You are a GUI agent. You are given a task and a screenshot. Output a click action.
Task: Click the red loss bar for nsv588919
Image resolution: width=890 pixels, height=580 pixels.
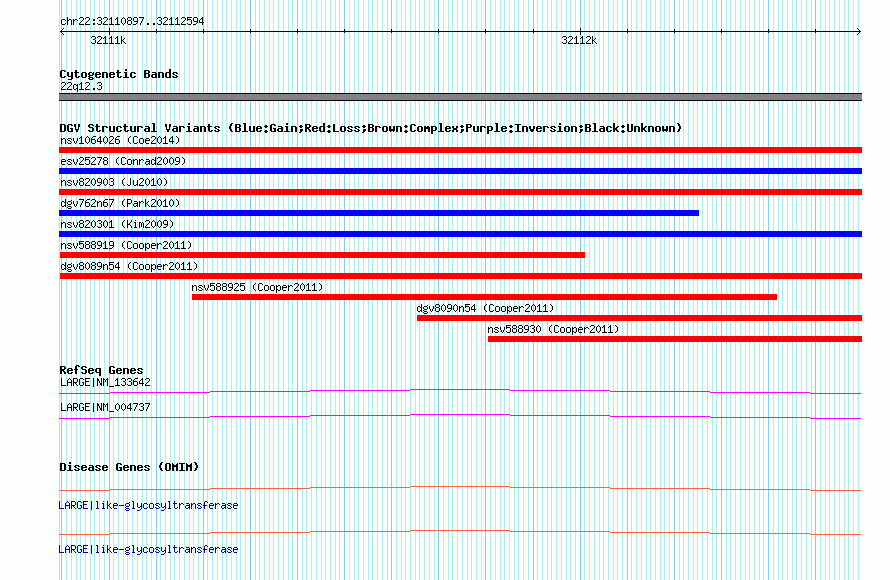point(322,255)
